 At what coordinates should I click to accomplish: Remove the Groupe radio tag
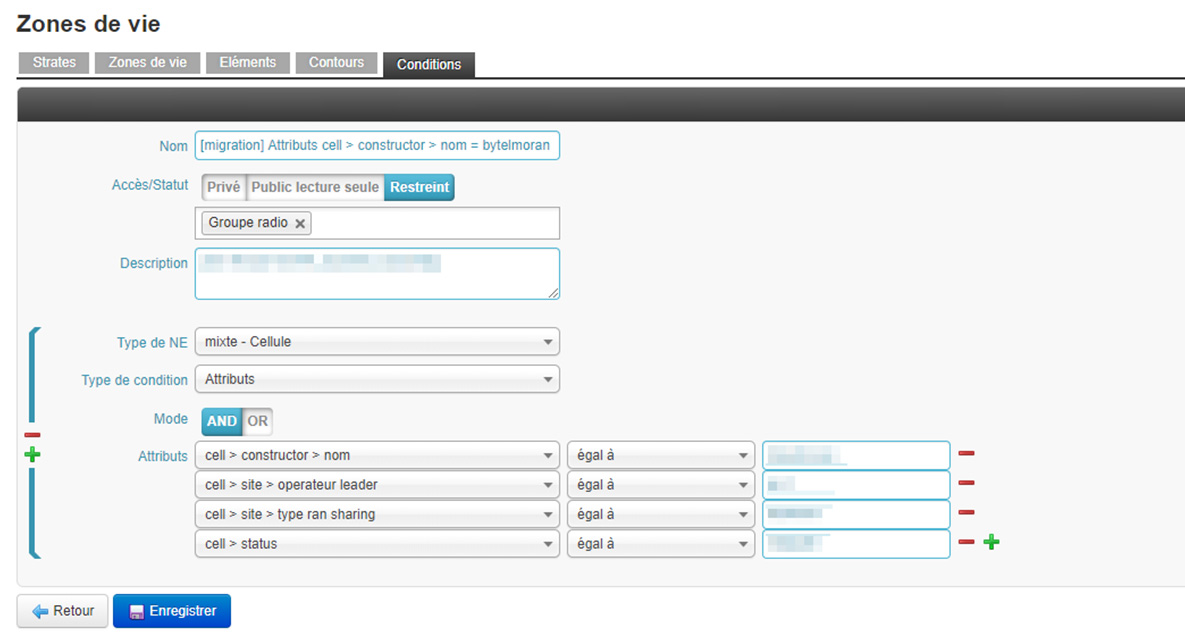click(x=300, y=224)
